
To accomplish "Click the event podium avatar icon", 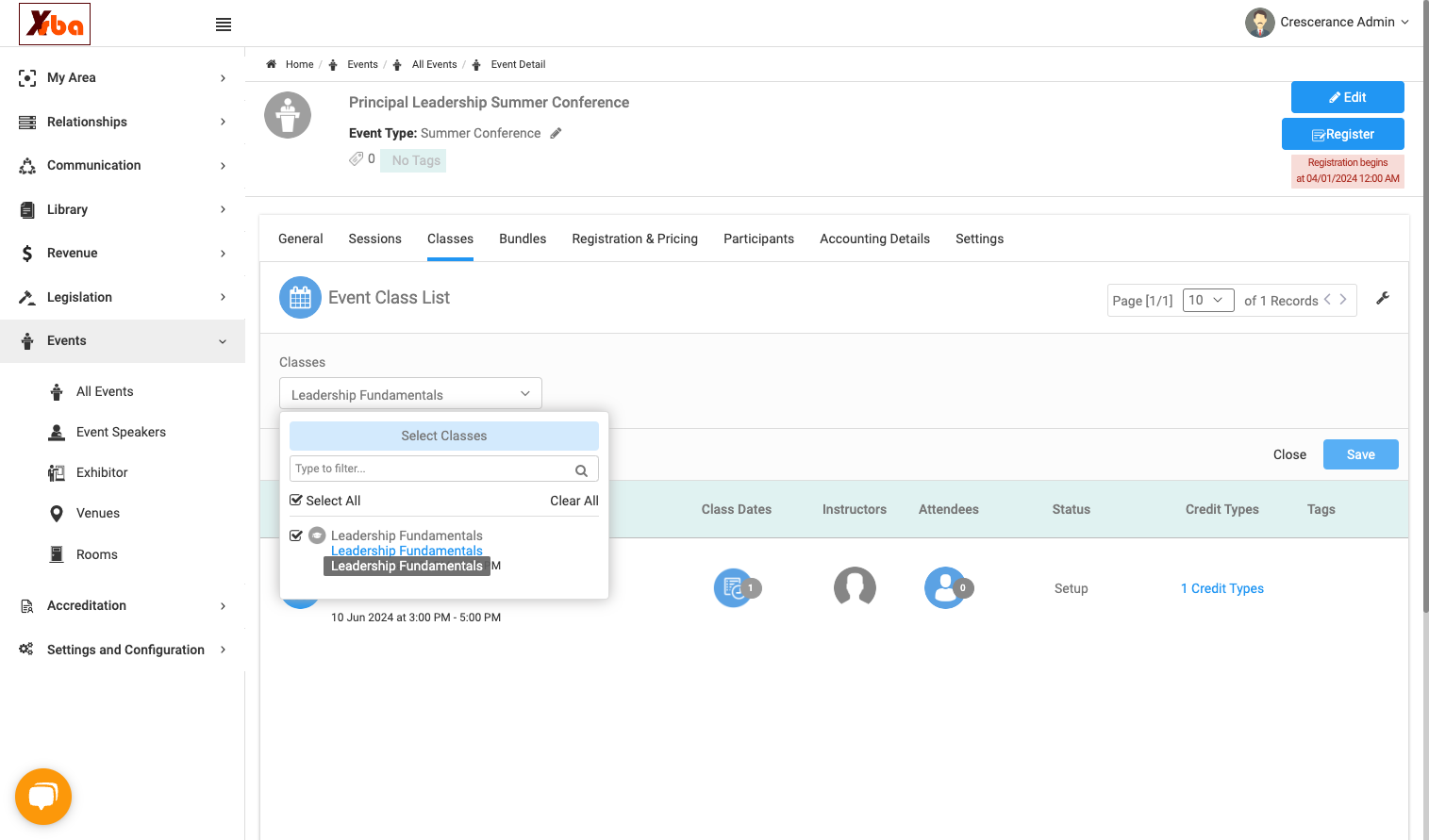I will (288, 115).
